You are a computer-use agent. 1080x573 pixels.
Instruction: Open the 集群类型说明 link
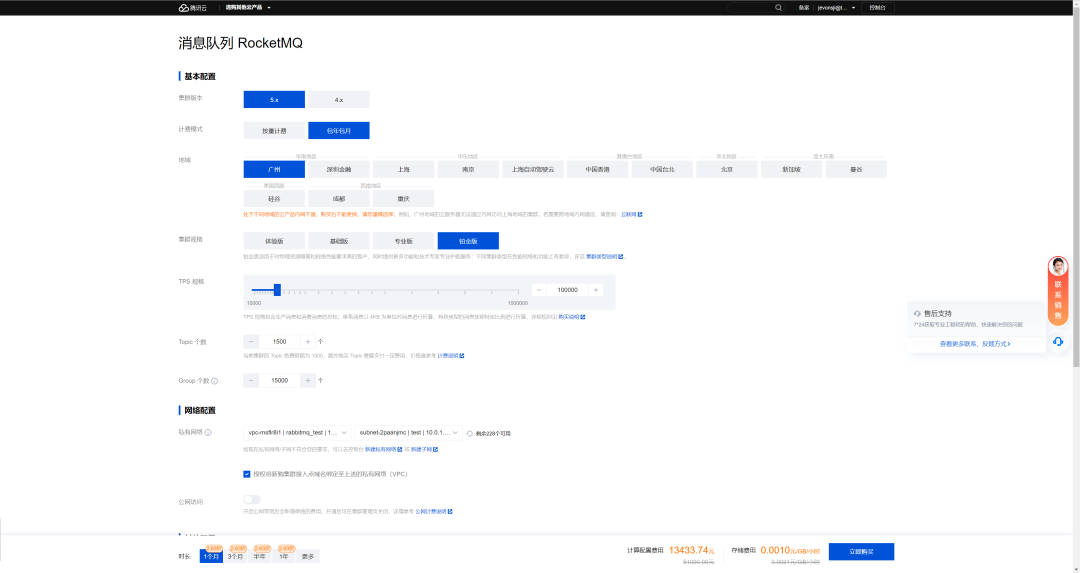pyautogui.click(x=605, y=256)
